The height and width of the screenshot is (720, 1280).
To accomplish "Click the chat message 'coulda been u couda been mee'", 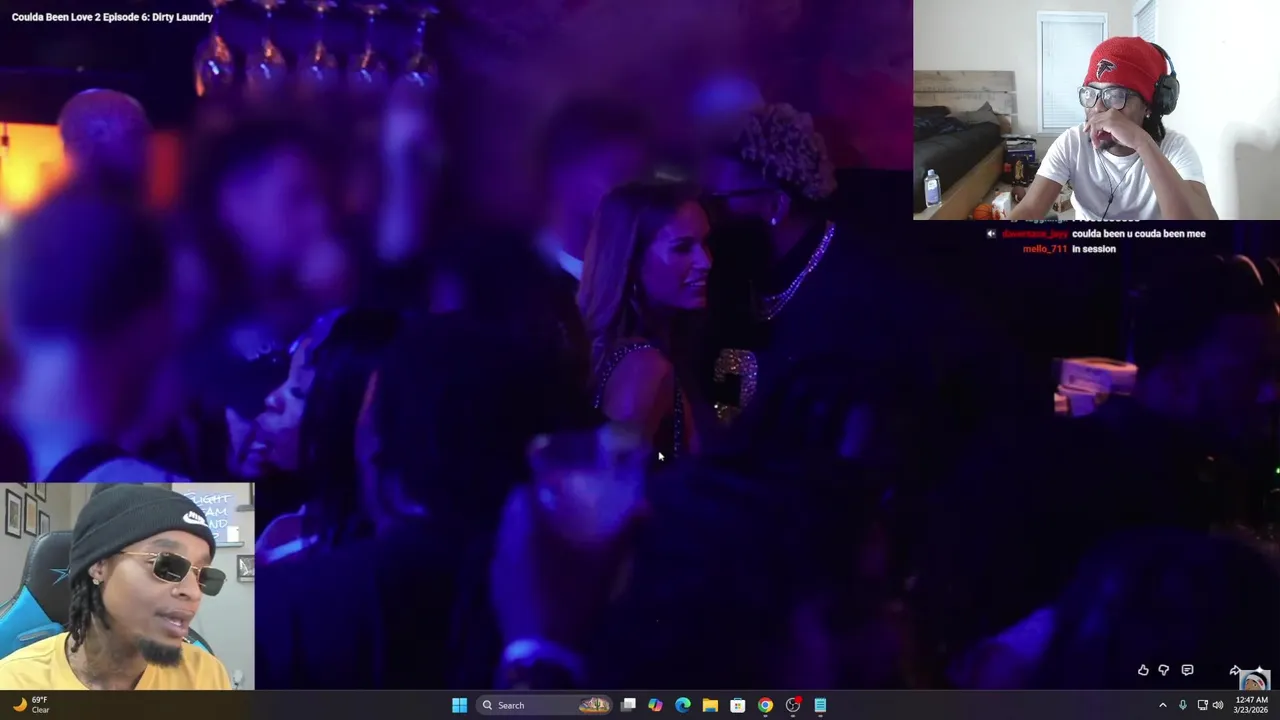I will [x=1138, y=234].
